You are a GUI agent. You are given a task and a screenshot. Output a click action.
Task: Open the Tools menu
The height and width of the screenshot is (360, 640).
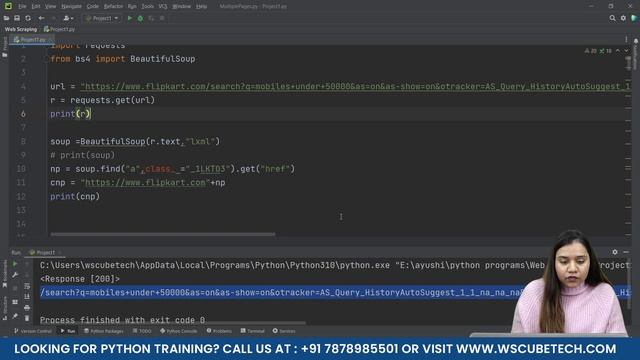click(x=147, y=7)
